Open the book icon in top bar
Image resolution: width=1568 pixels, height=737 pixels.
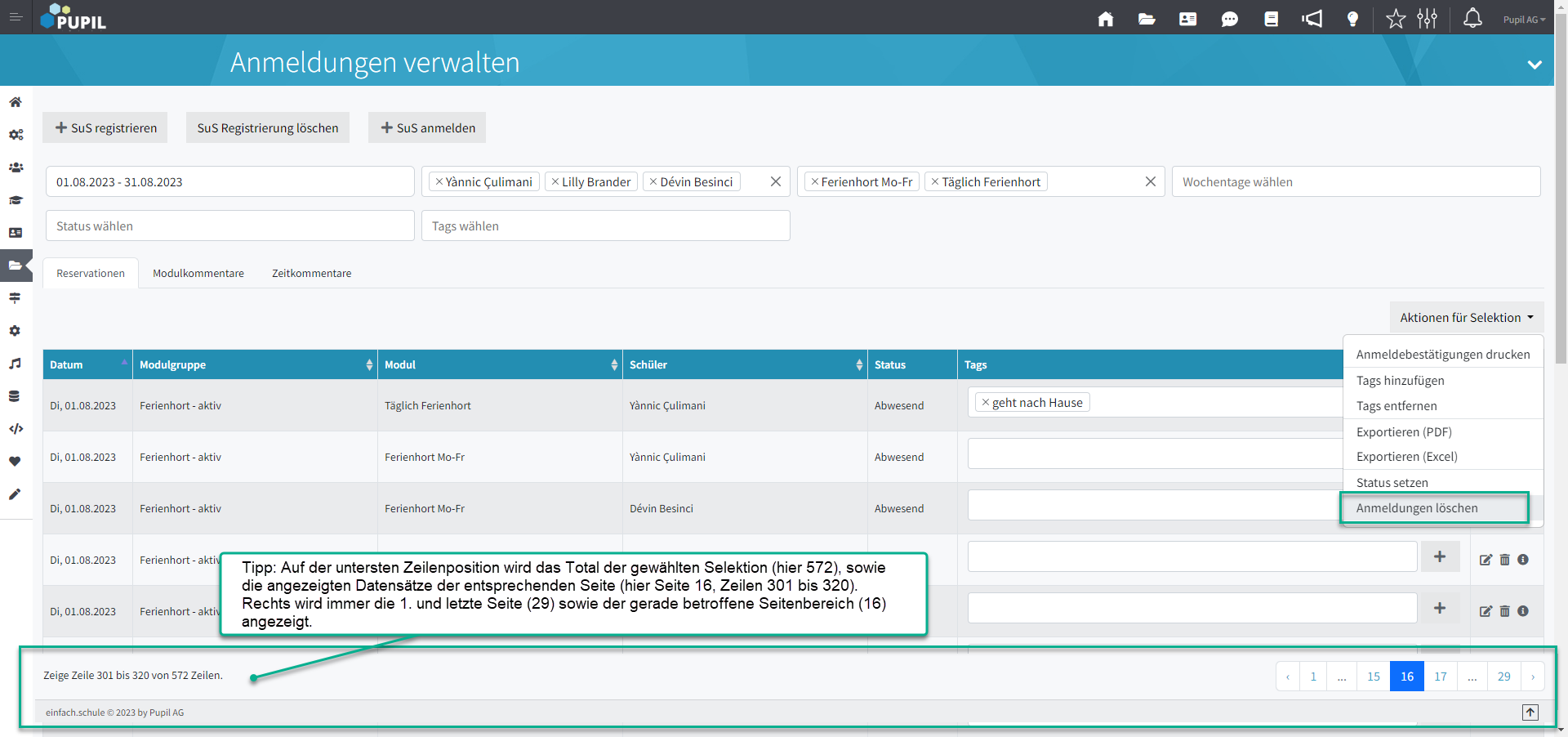click(x=1271, y=19)
